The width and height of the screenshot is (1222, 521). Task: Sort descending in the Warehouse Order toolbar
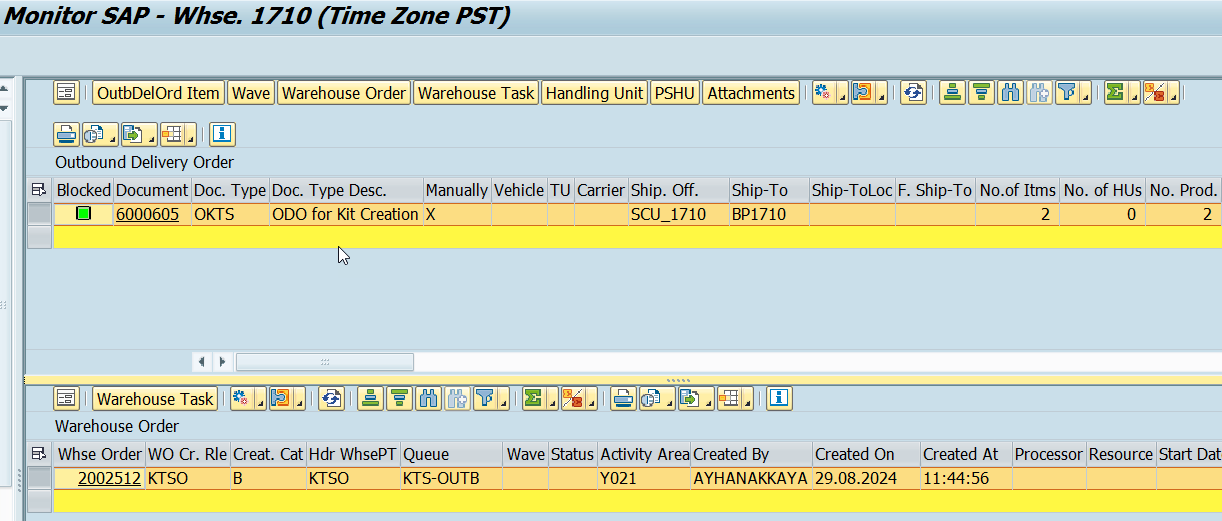400,398
